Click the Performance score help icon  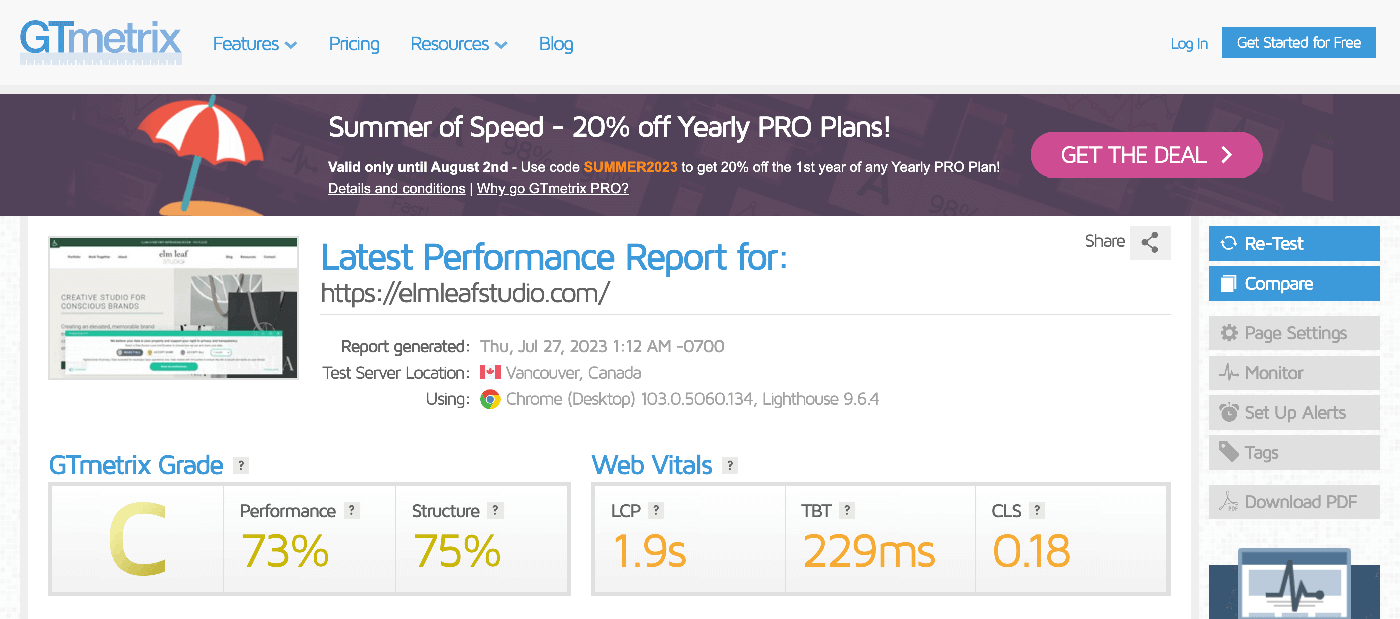pos(351,510)
